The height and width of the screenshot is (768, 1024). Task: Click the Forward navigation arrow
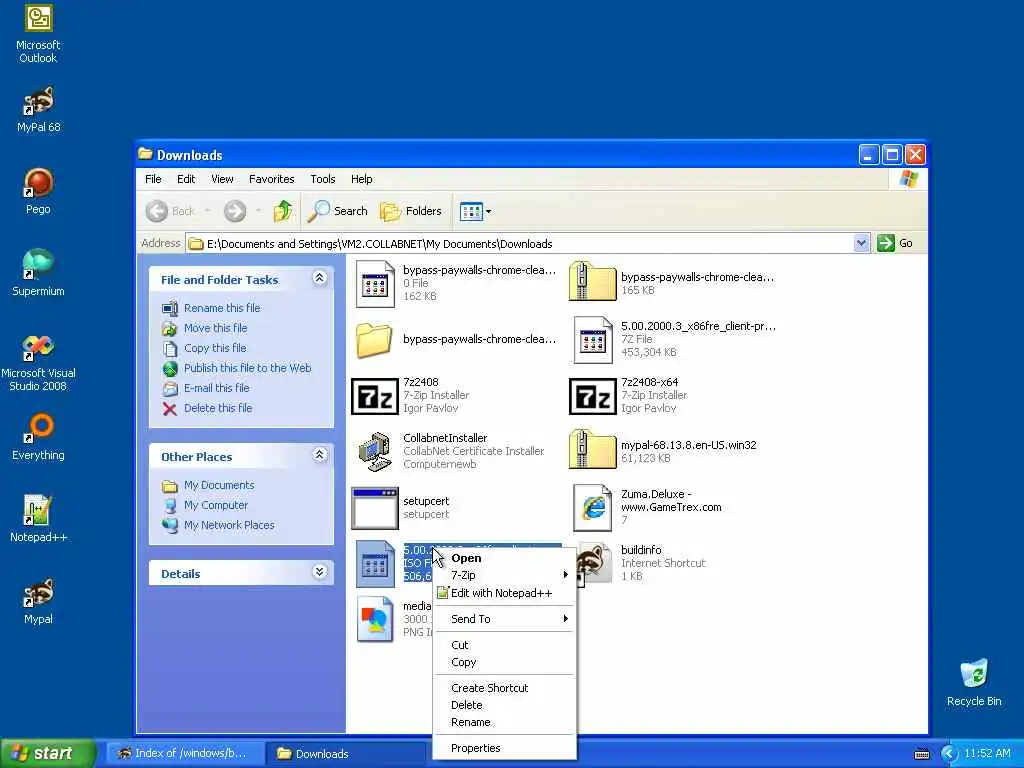click(235, 211)
